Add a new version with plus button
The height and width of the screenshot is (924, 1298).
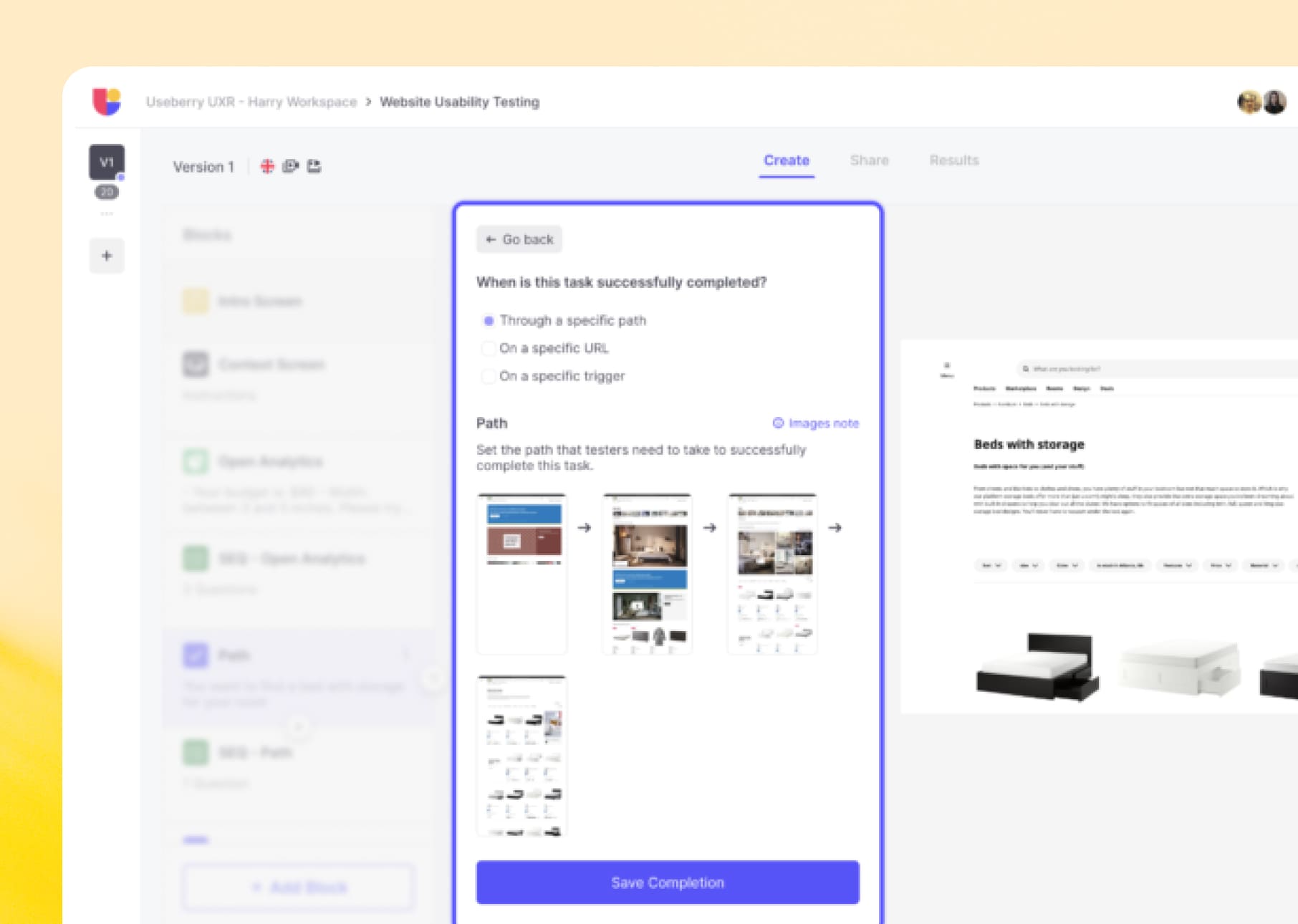107,256
